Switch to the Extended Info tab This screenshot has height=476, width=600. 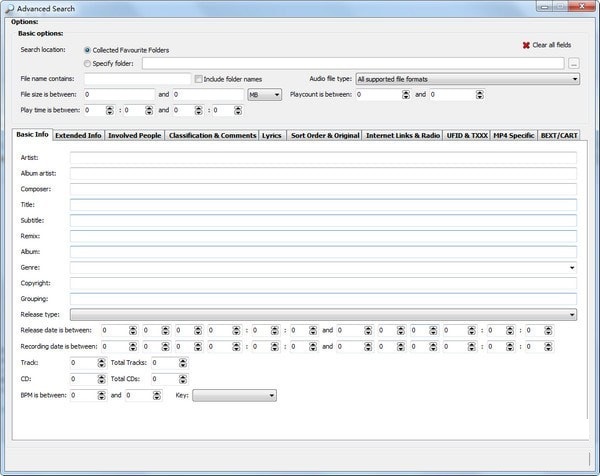coord(78,135)
